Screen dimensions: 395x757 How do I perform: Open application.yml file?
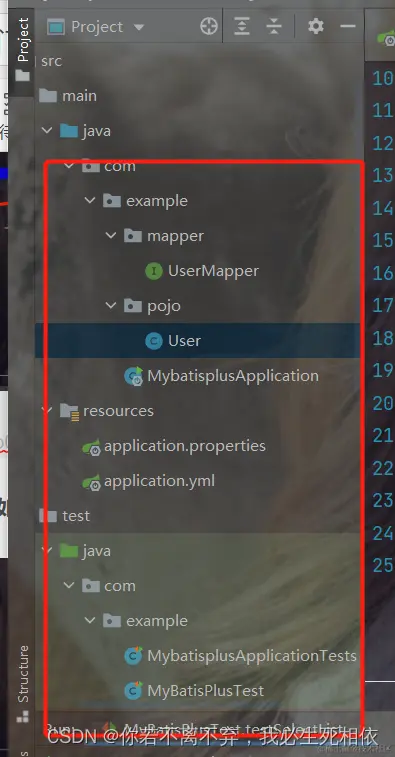(x=159, y=481)
